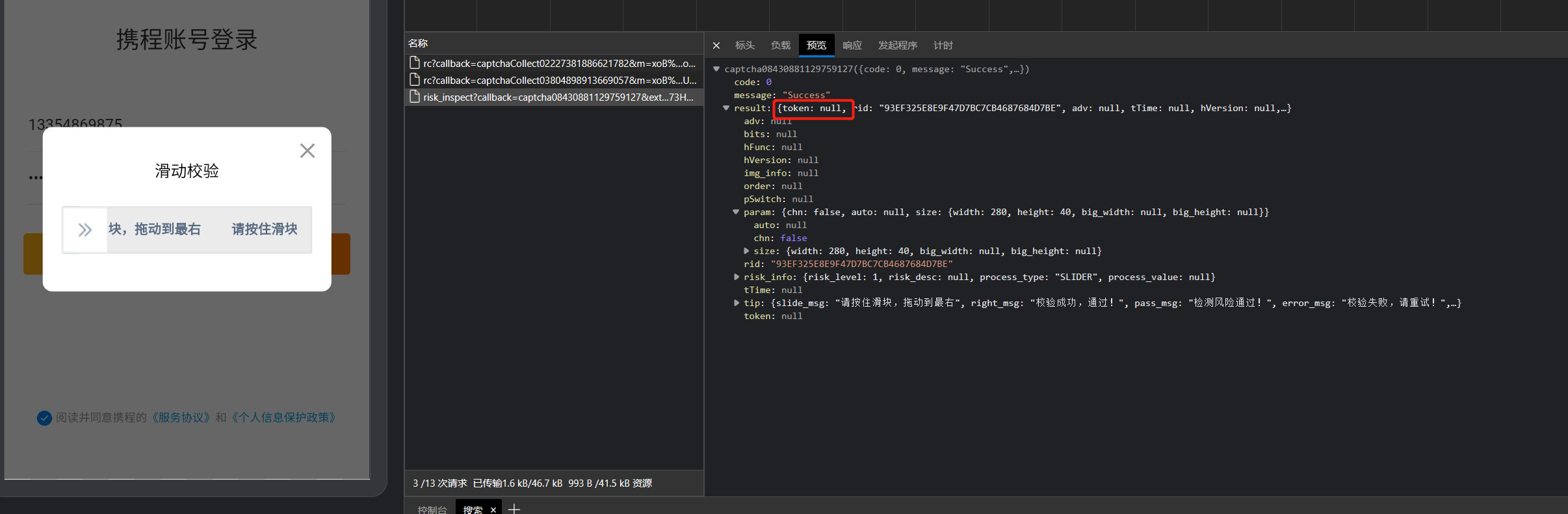
Task: Open the 控制台 drawer tab
Action: (432, 509)
